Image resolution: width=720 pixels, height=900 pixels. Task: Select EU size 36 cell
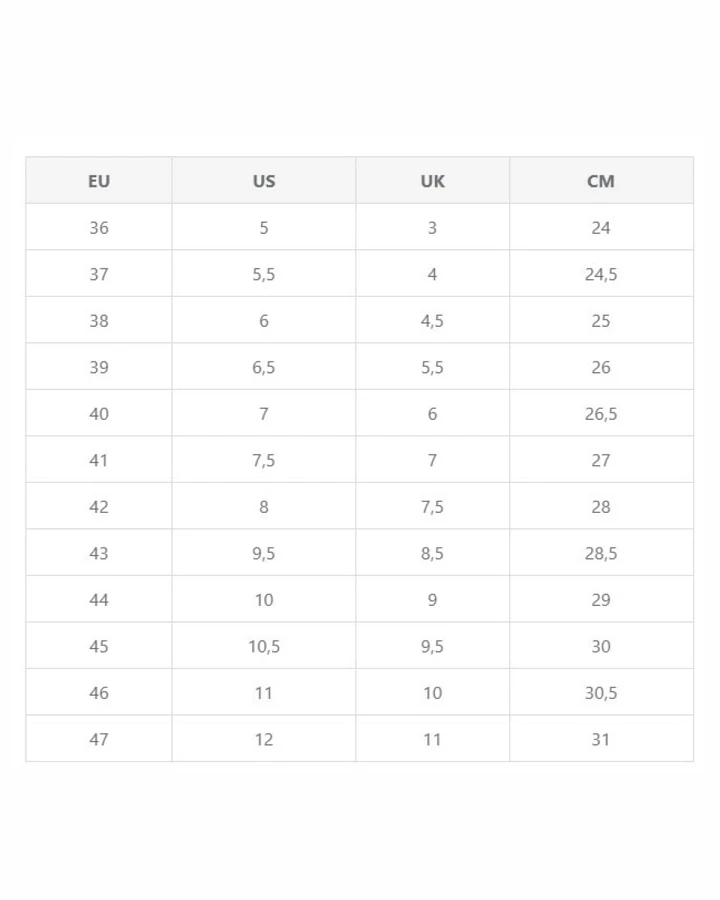tap(99, 227)
